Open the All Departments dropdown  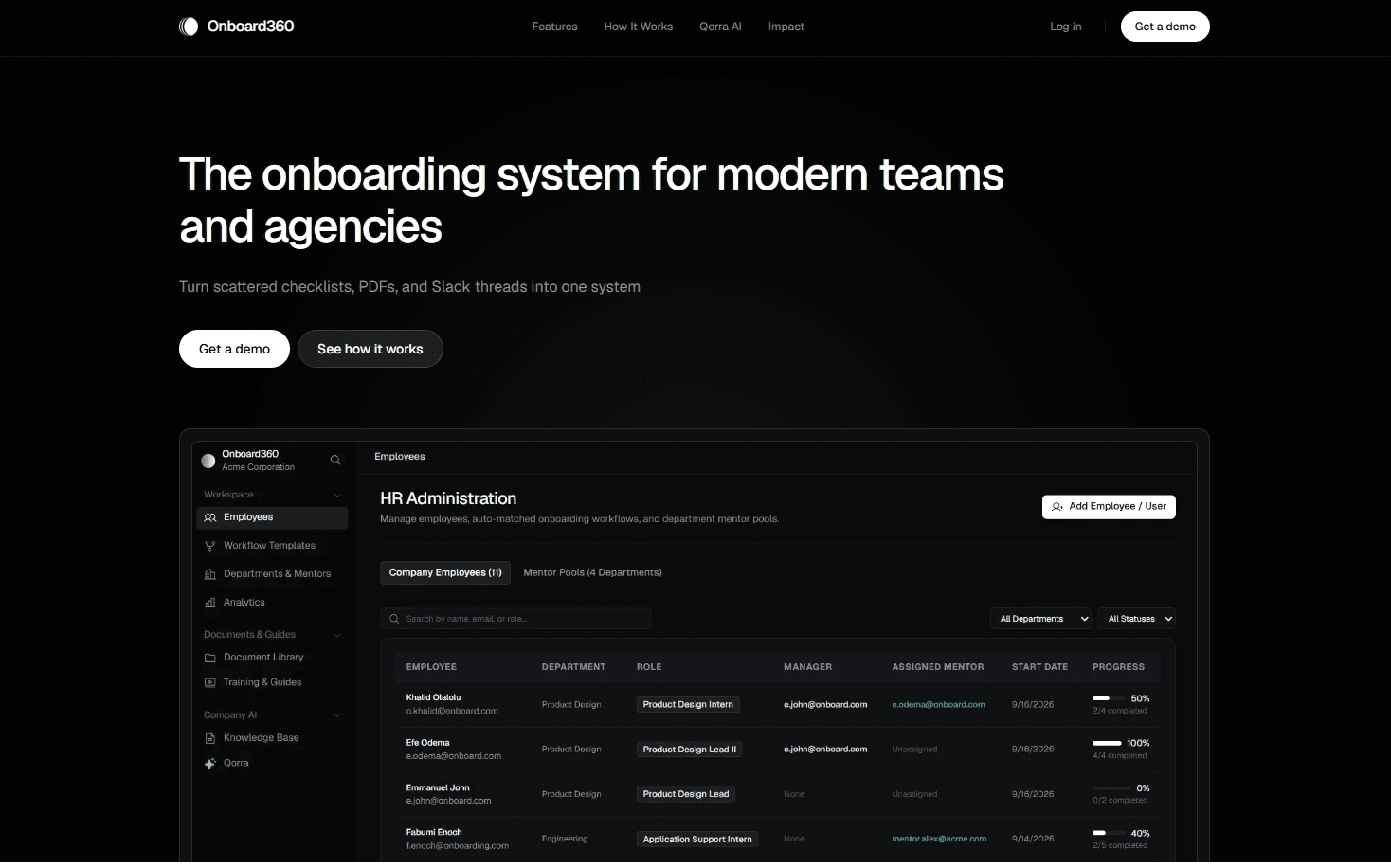(x=1041, y=619)
